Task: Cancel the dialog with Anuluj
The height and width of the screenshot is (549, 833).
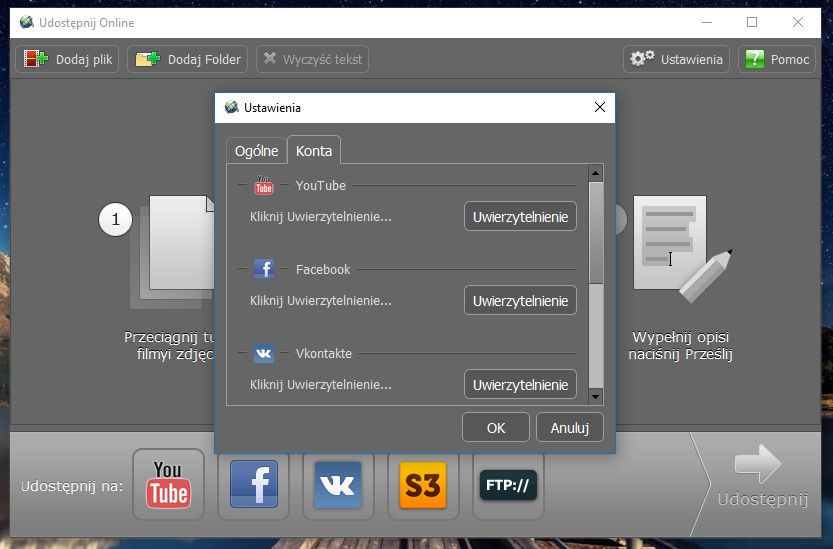Action: pyautogui.click(x=570, y=427)
